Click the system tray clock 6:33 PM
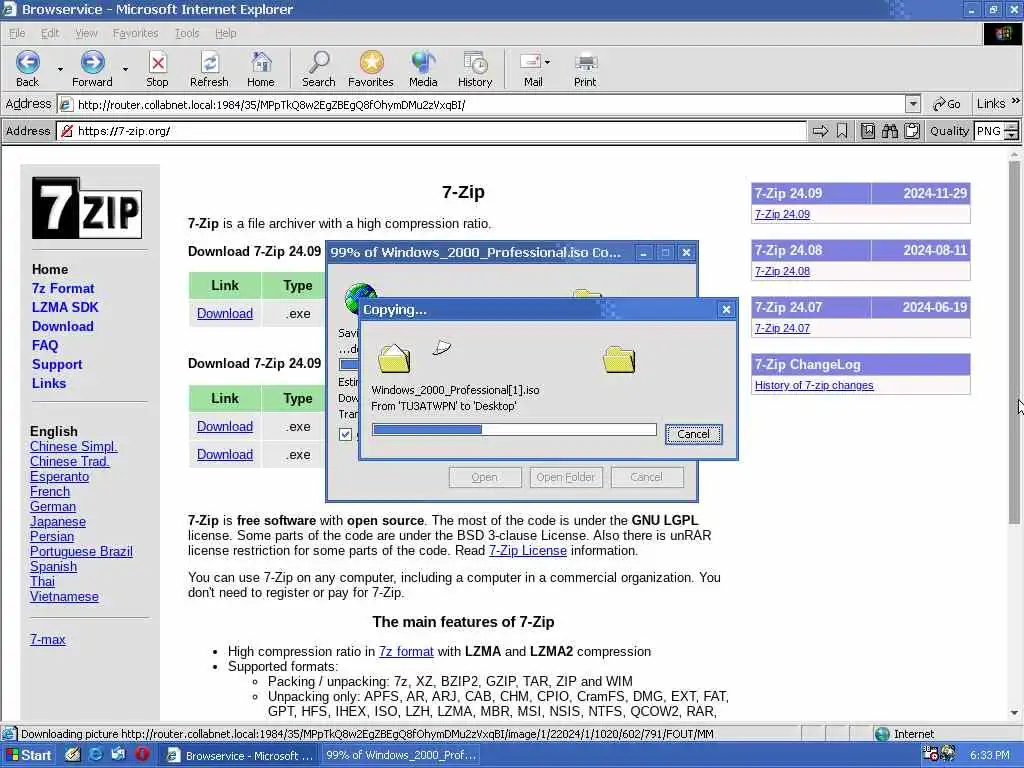The width and height of the screenshot is (1024, 768). click(x=989, y=755)
